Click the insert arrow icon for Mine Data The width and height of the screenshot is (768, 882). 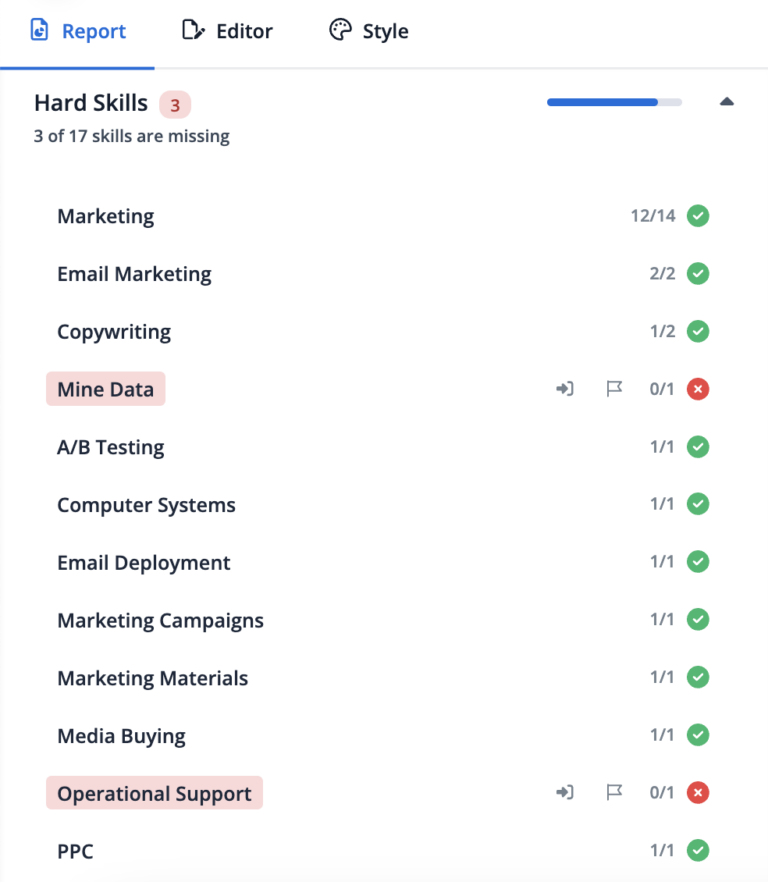pyautogui.click(x=565, y=389)
